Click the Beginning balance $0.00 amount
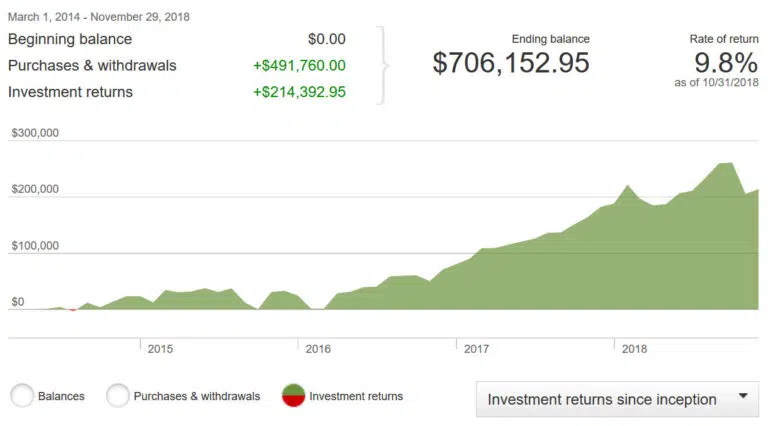The image size is (768, 426). click(327, 39)
